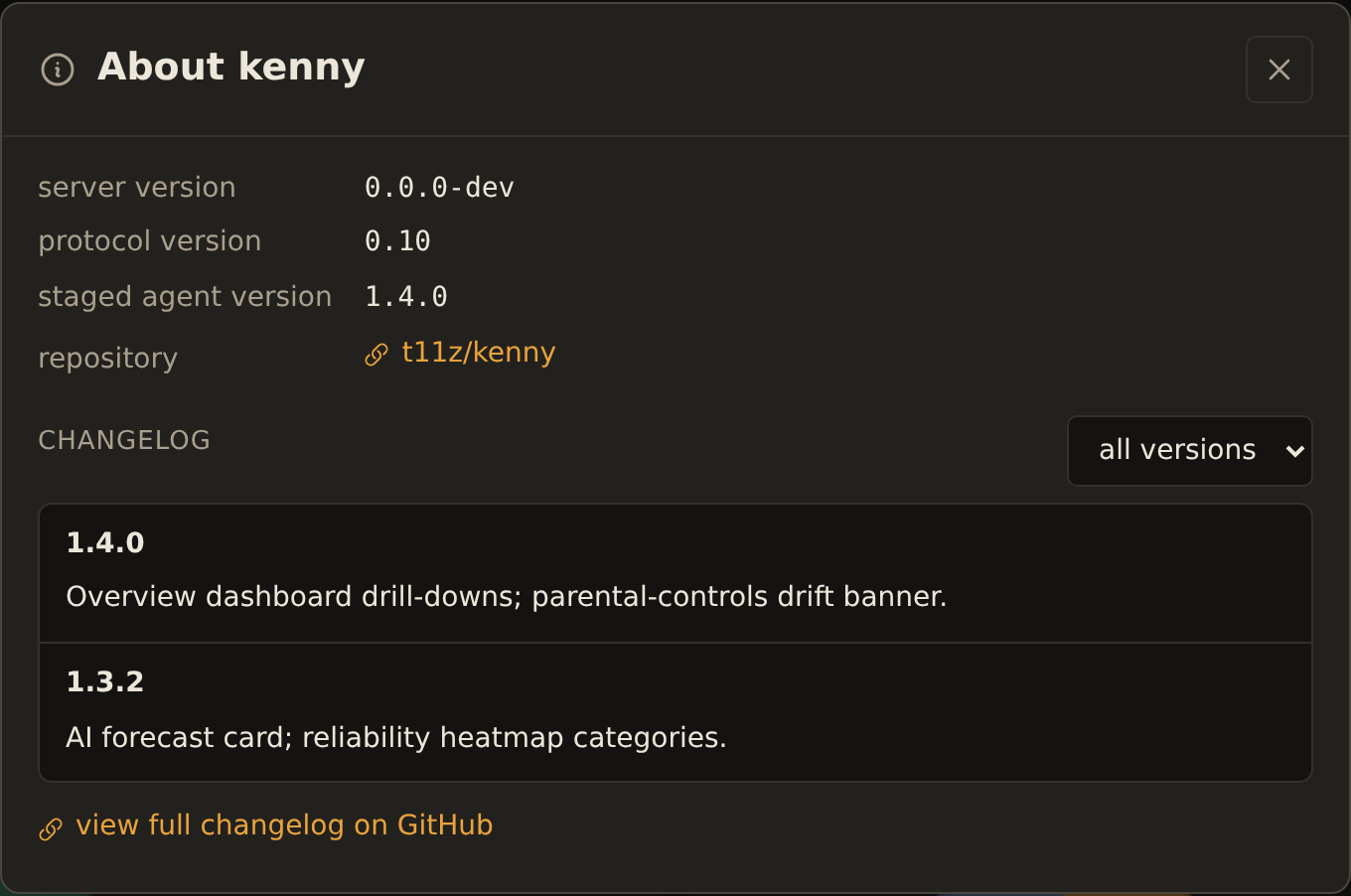Click the link icon beside view full changelog
The image size is (1351, 896).
click(51, 828)
